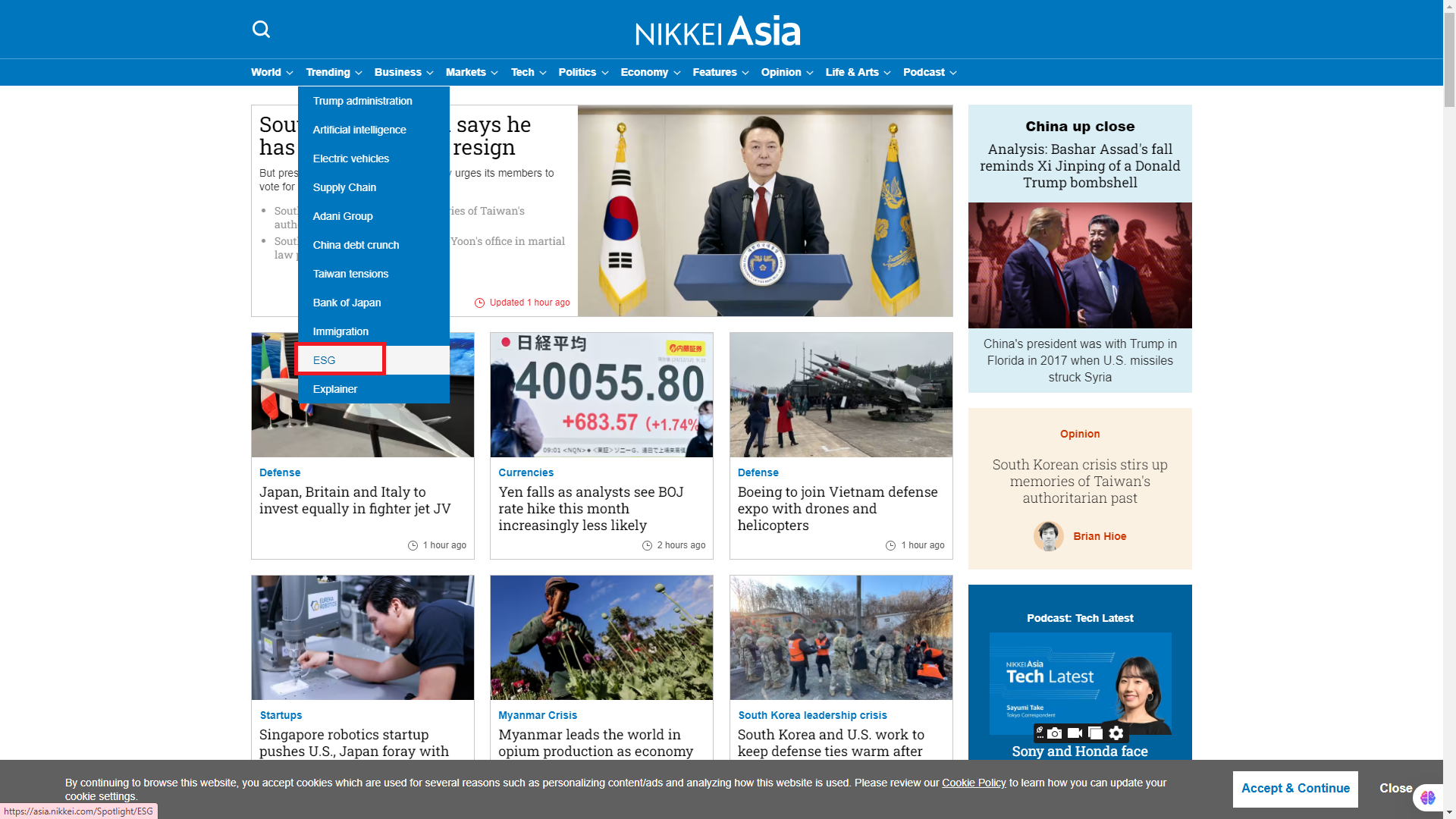Click Brian Hioe's author avatar
This screenshot has width=1456, height=819.
(x=1048, y=536)
